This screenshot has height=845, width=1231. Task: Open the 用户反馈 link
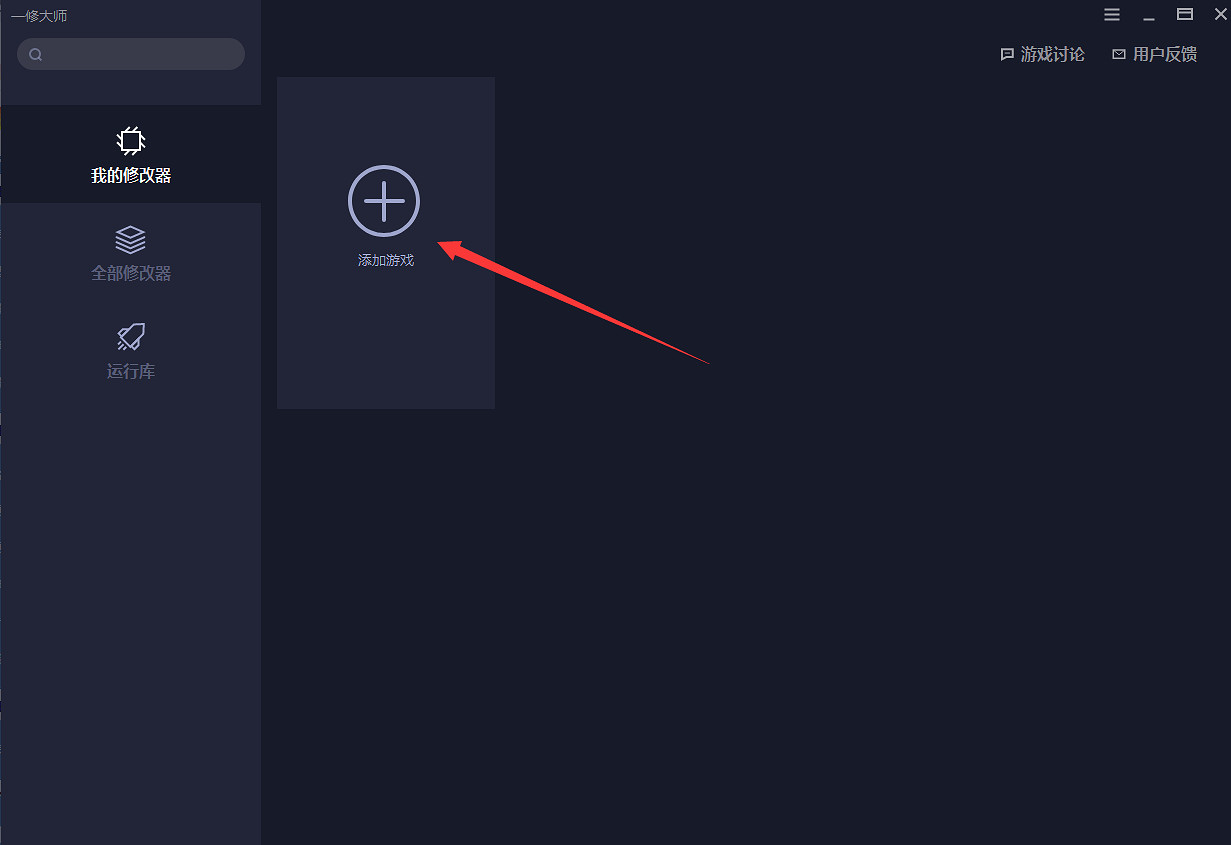click(1165, 55)
